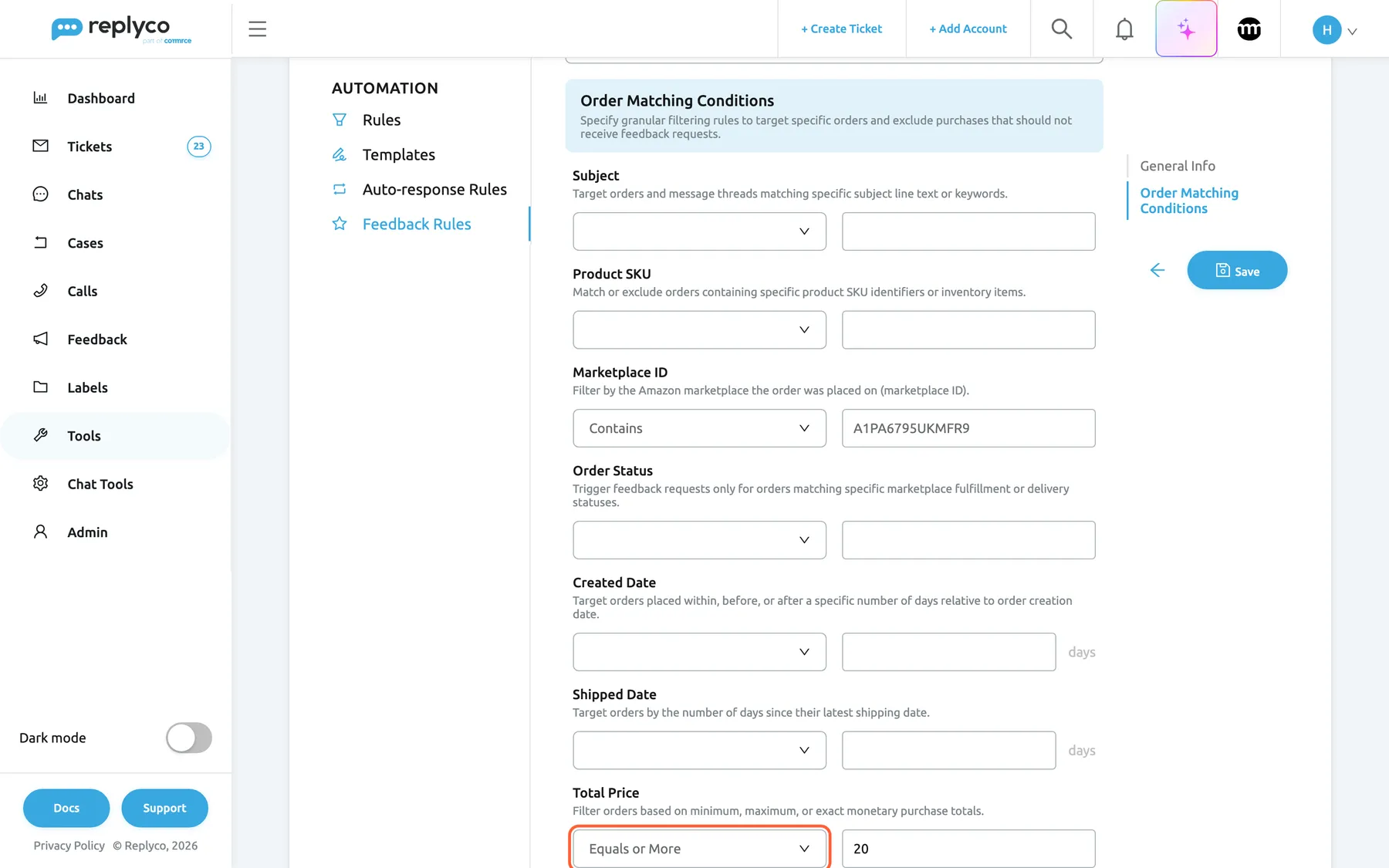The height and width of the screenshot is (868, 1389).
Task: Open the Subject condition dropdown
Action: (x=699, y=231)
